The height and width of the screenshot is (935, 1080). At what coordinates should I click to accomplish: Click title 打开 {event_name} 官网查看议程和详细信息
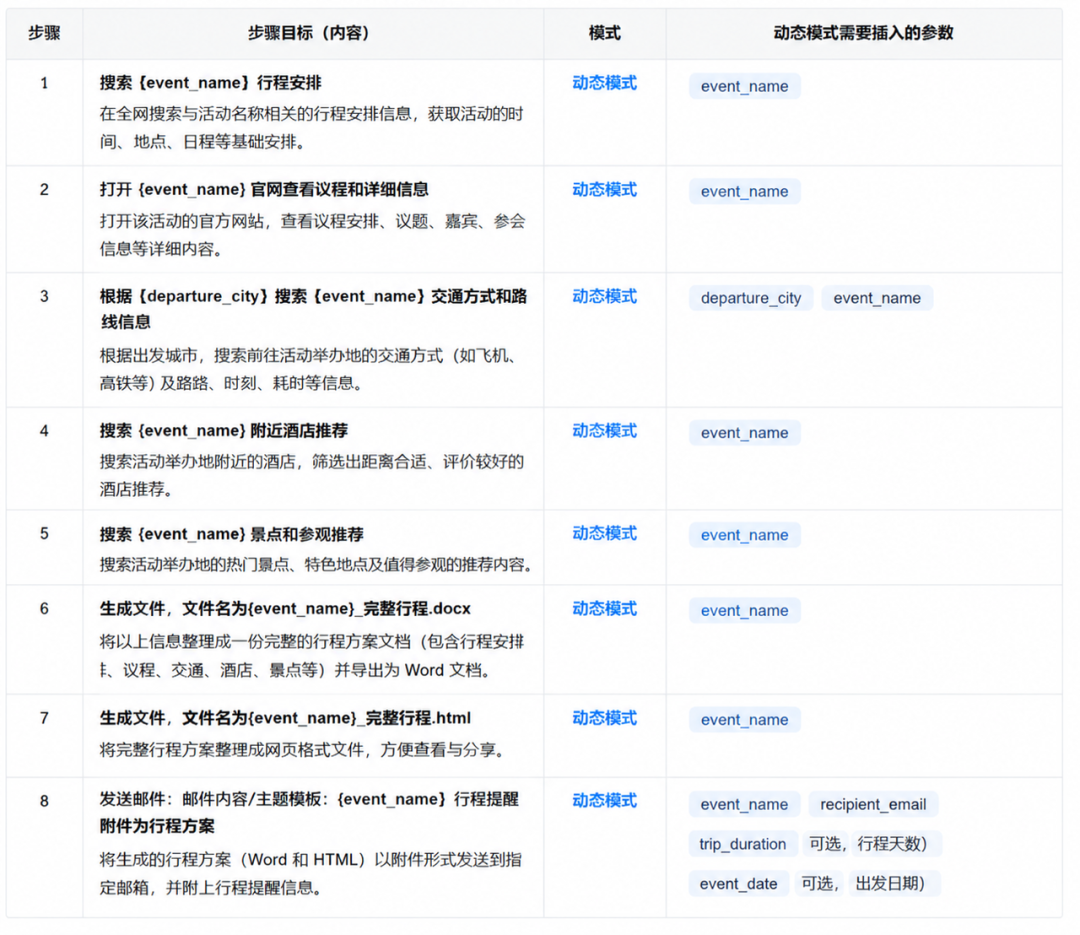tap(264, 189)
